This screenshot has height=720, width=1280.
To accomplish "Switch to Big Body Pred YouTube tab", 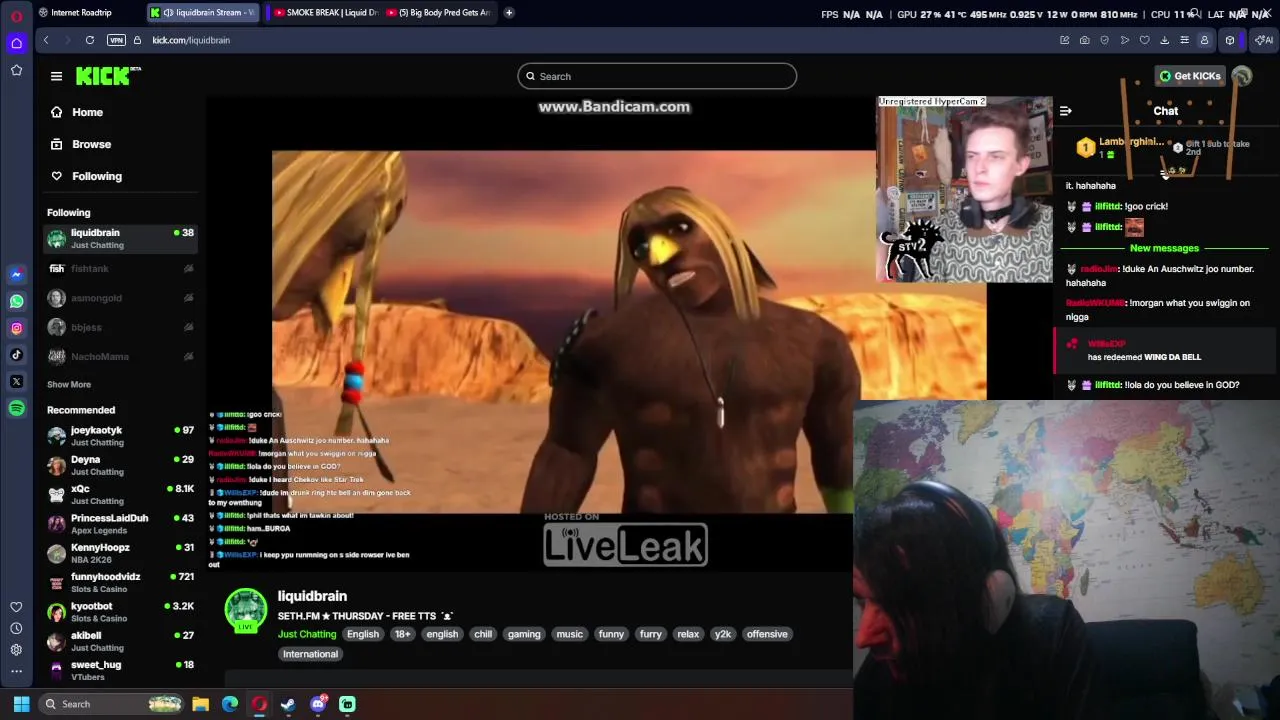I will click(440, 13).
